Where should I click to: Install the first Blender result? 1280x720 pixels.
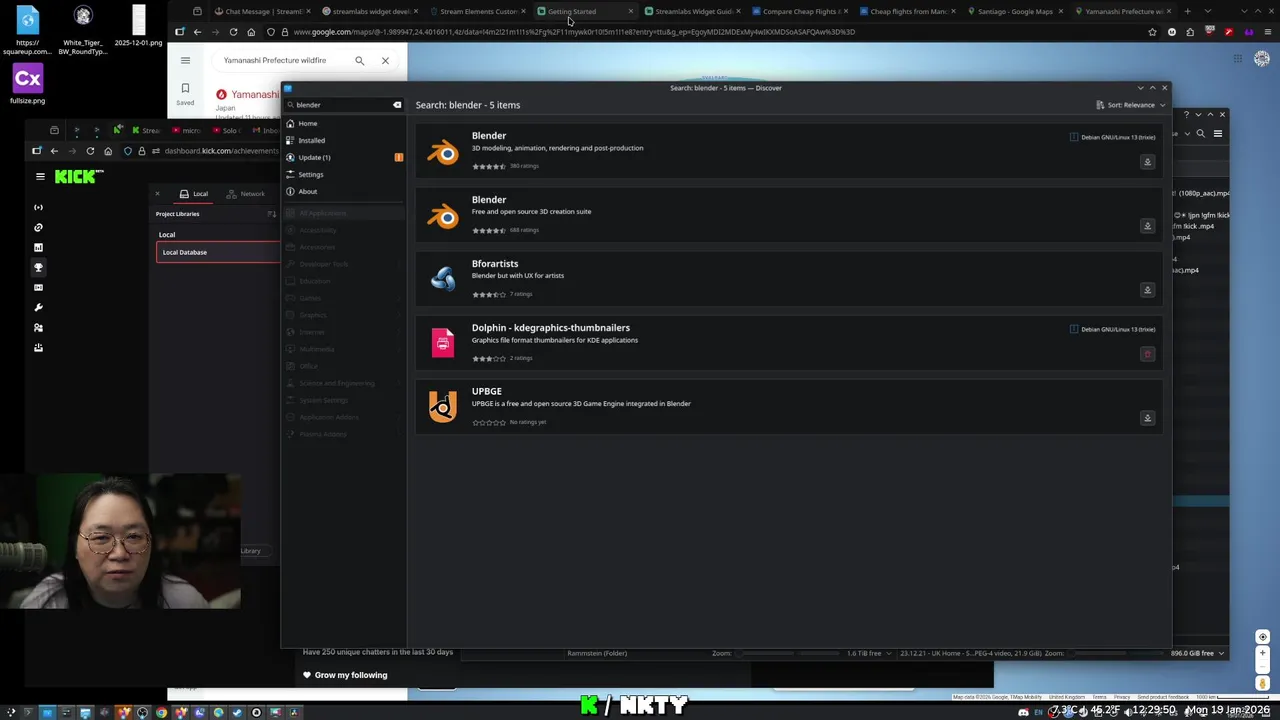click(1147, 162)
